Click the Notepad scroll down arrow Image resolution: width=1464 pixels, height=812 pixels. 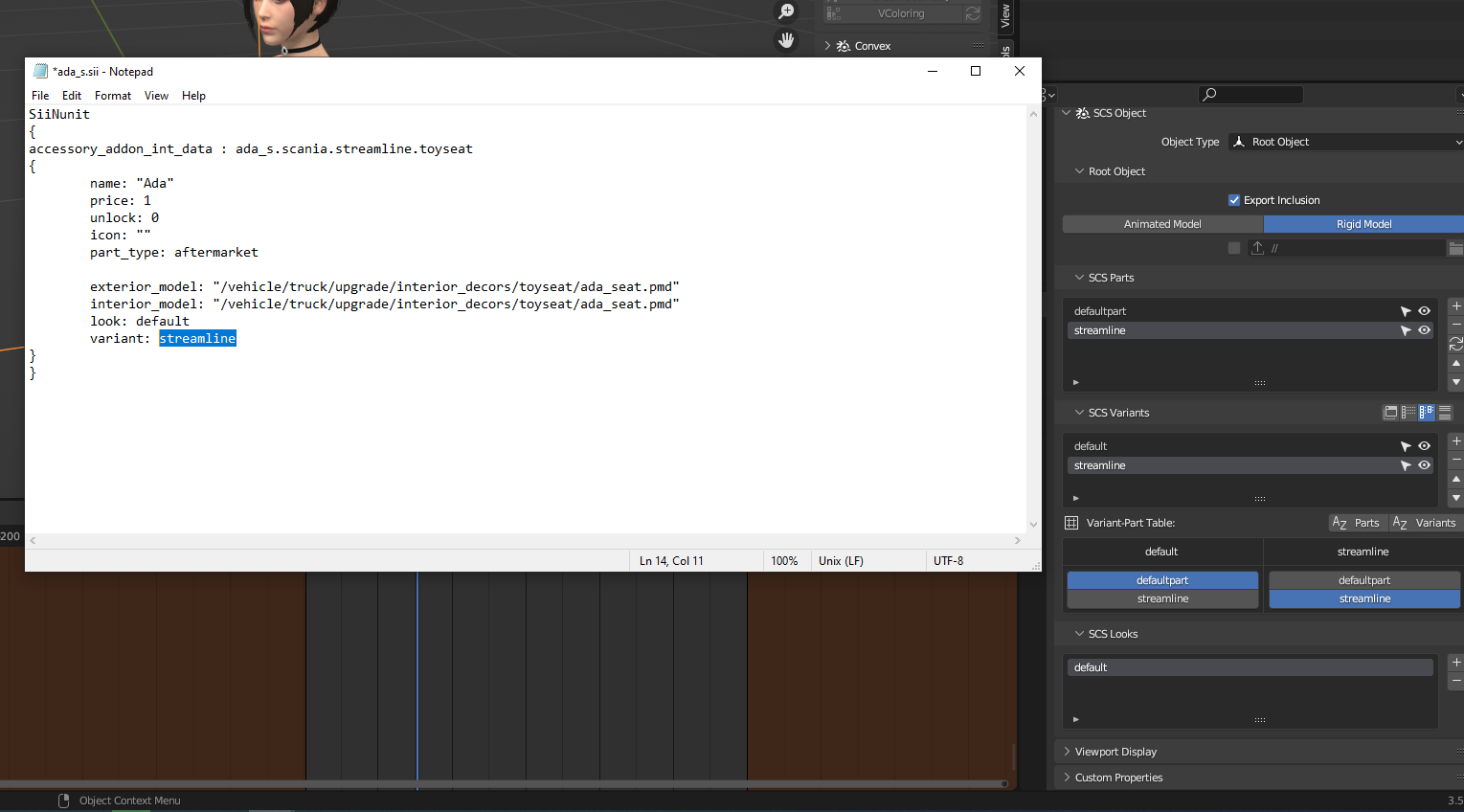point(1033,524)
